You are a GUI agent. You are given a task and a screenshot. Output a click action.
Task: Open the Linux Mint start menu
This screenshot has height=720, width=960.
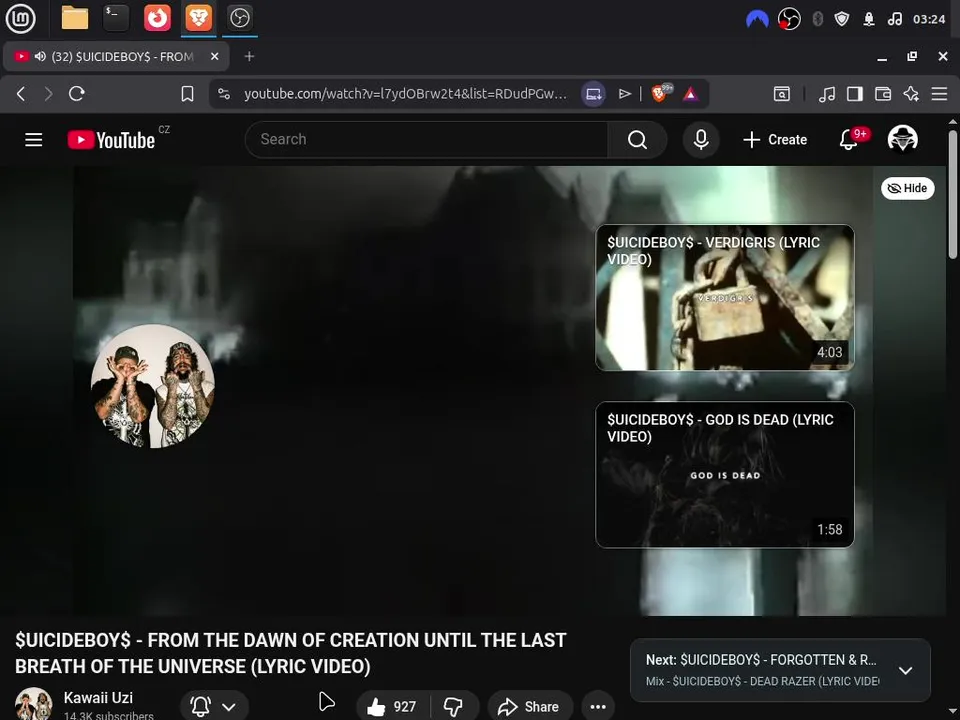click(20, 18)
